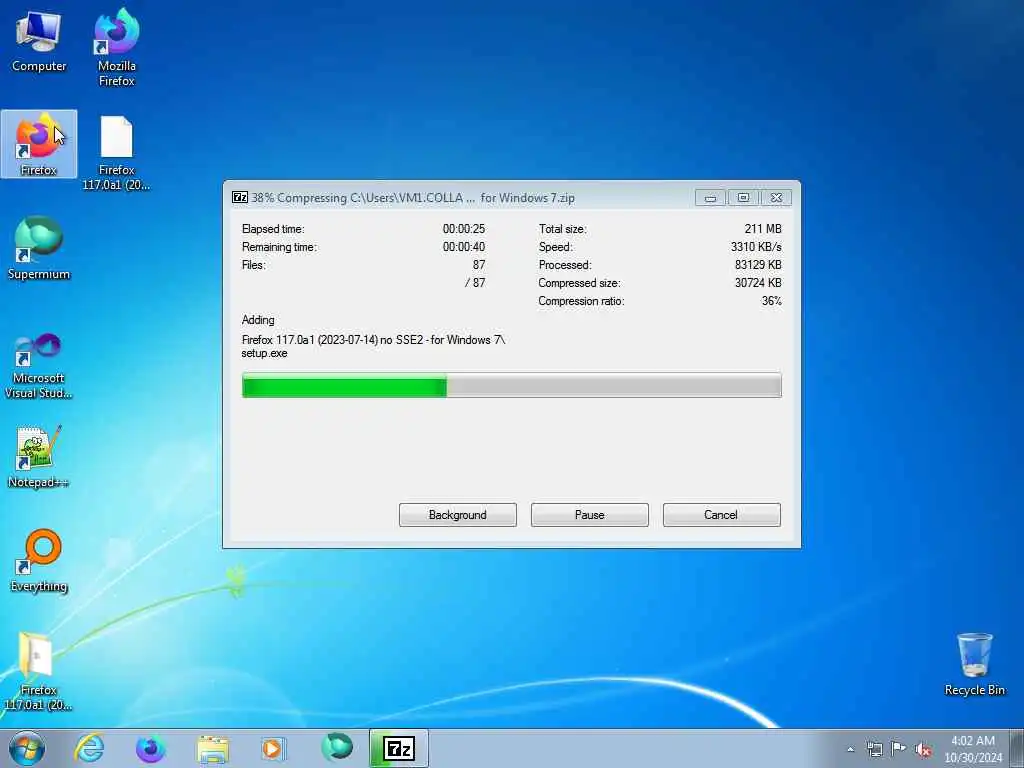Click the green compression progress bar
Screen dimensions: 1024x768
(511, 385)
